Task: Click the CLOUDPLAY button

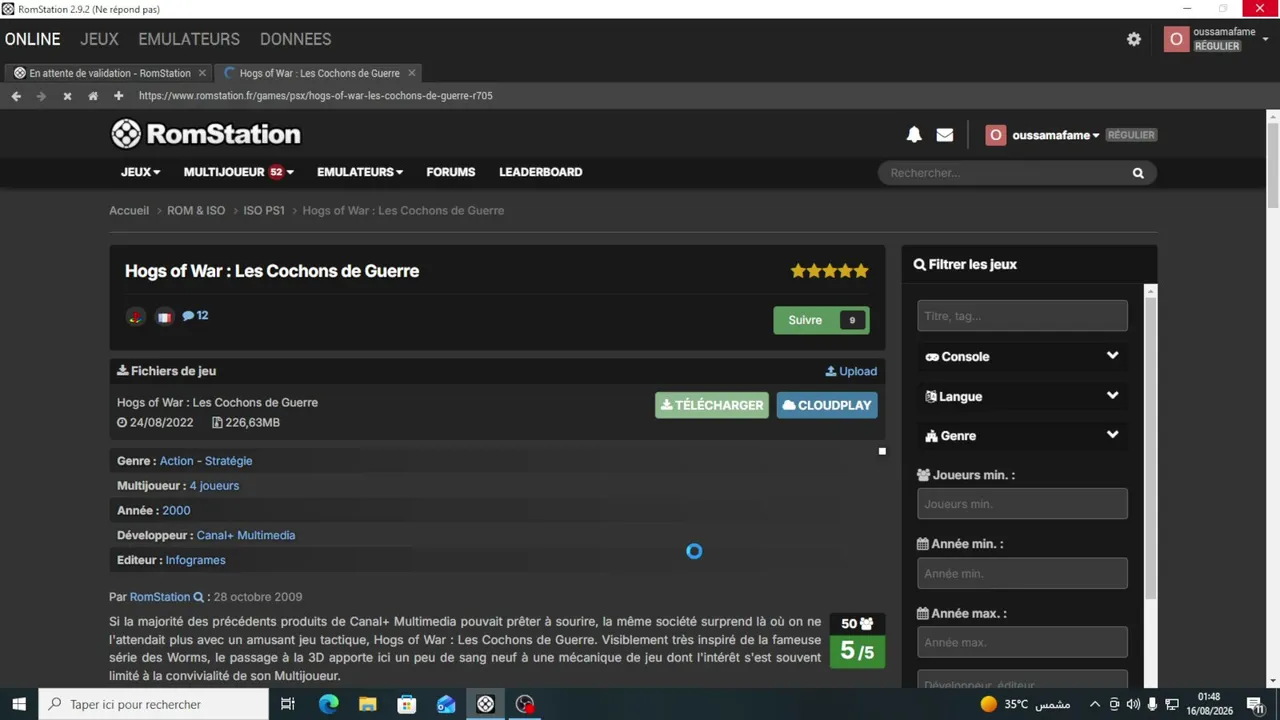Action: 827,405
